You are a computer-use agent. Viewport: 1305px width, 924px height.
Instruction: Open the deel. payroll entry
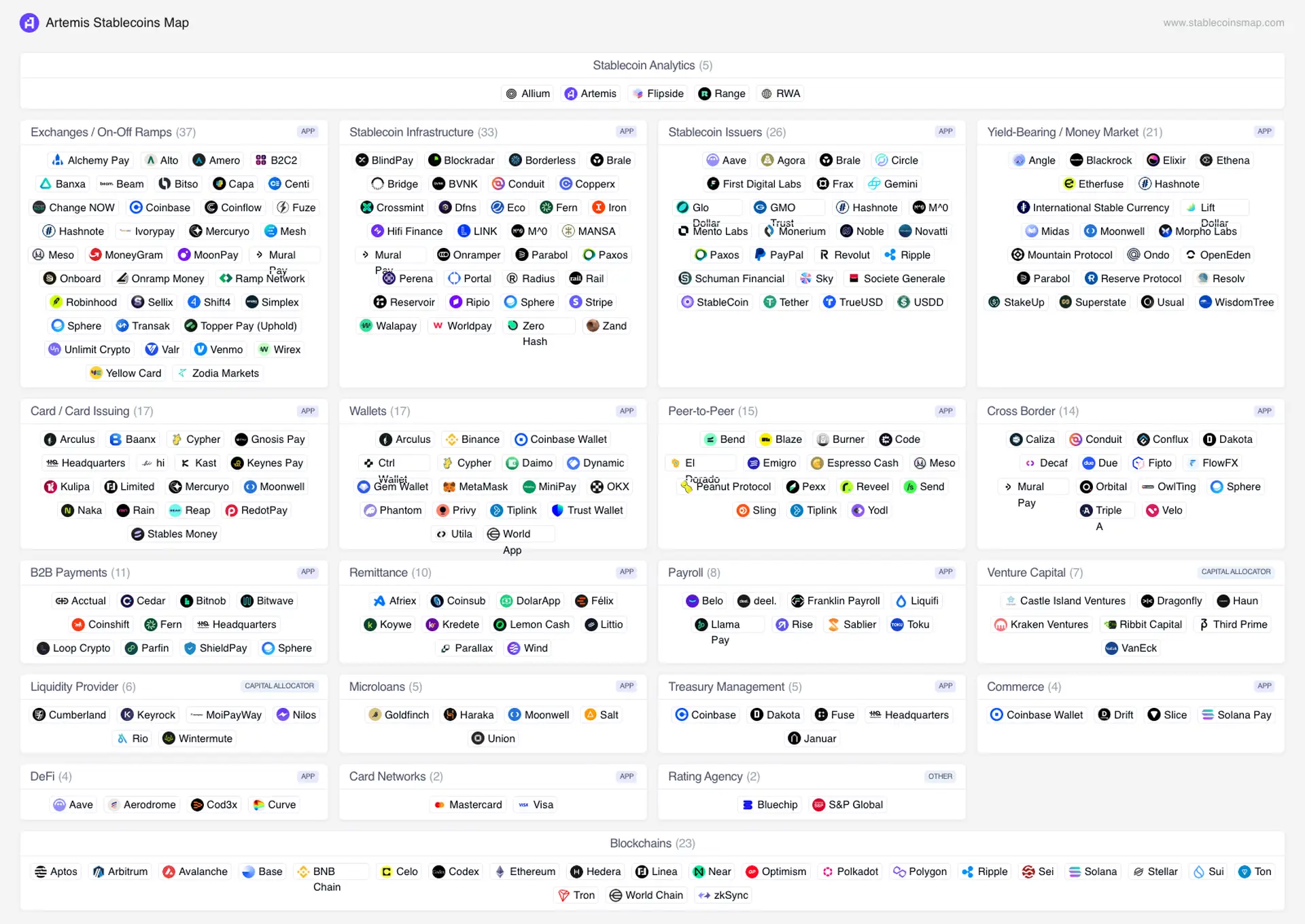point(757,601)
